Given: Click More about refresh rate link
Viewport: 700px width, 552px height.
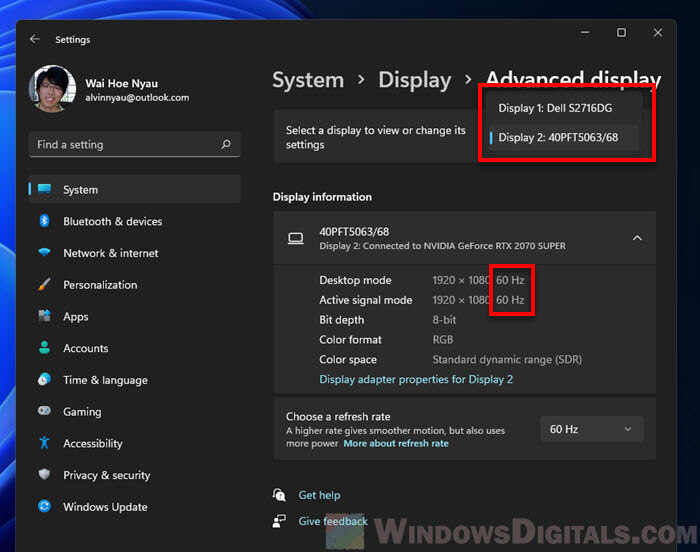Looking at the screenshot, I should point(396,443).
